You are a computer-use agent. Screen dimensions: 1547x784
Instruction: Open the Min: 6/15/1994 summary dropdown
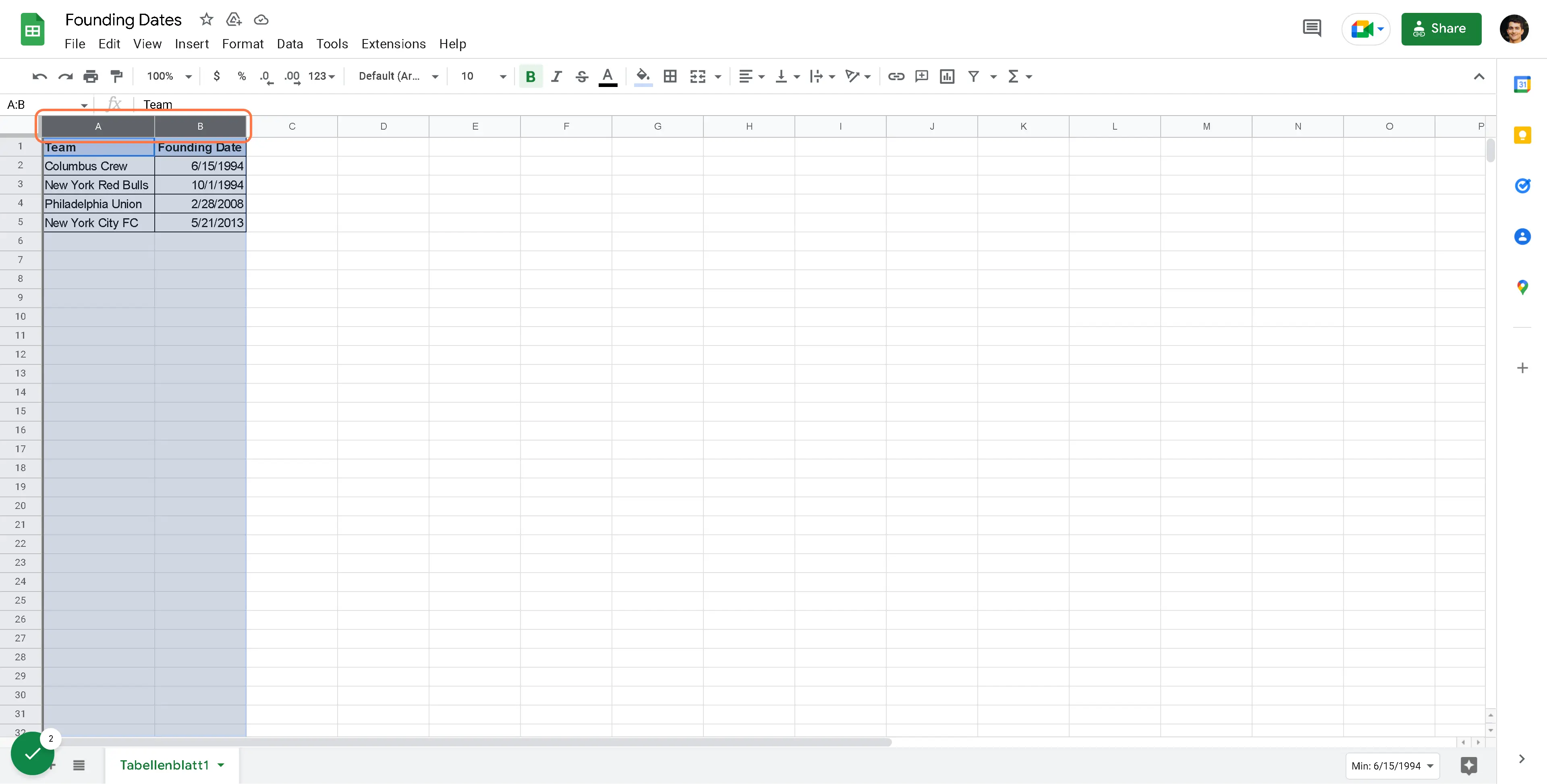[x=1392, y=766]
